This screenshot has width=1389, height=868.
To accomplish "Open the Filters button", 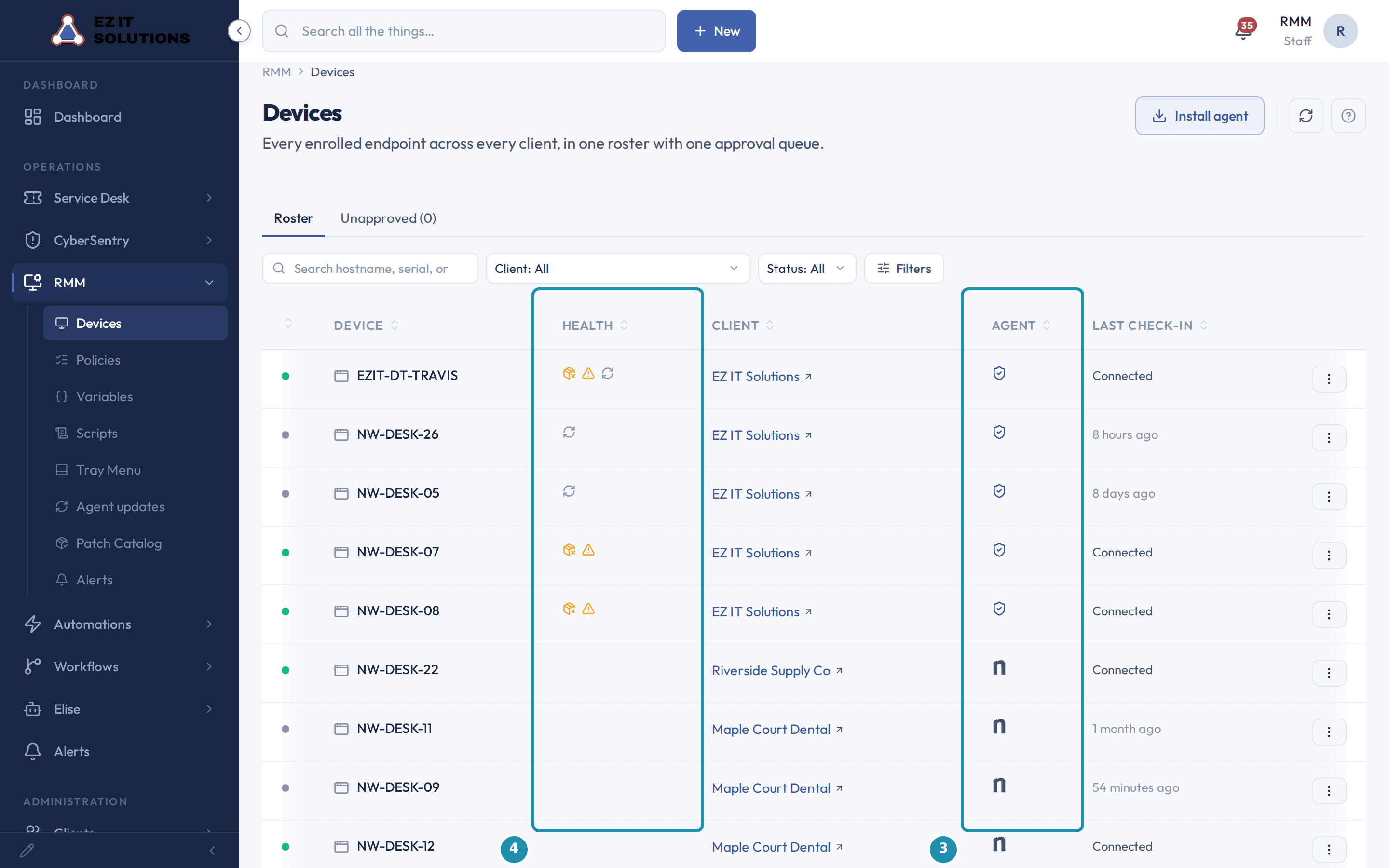I will (x=904, y=269).
